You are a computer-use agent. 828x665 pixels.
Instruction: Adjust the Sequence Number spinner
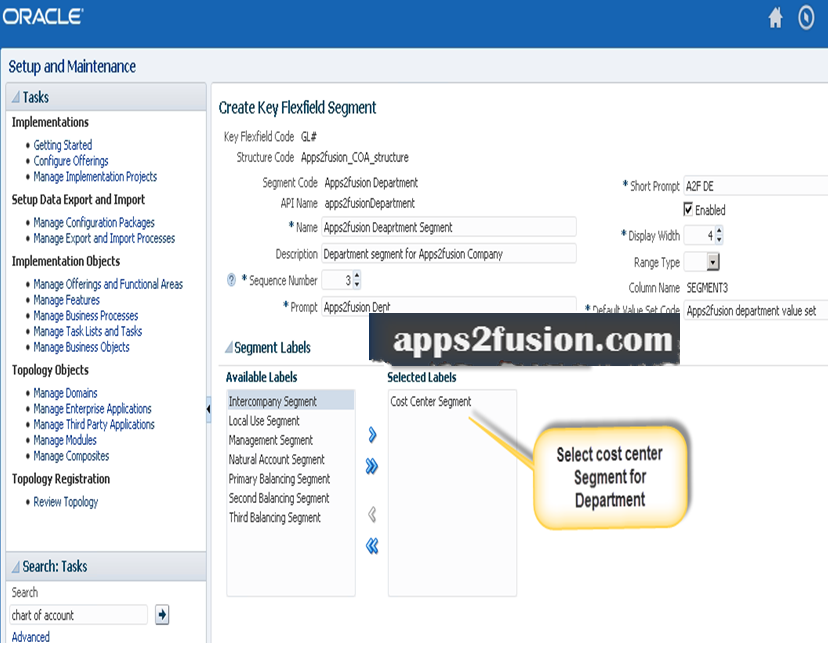click(357, 279)
